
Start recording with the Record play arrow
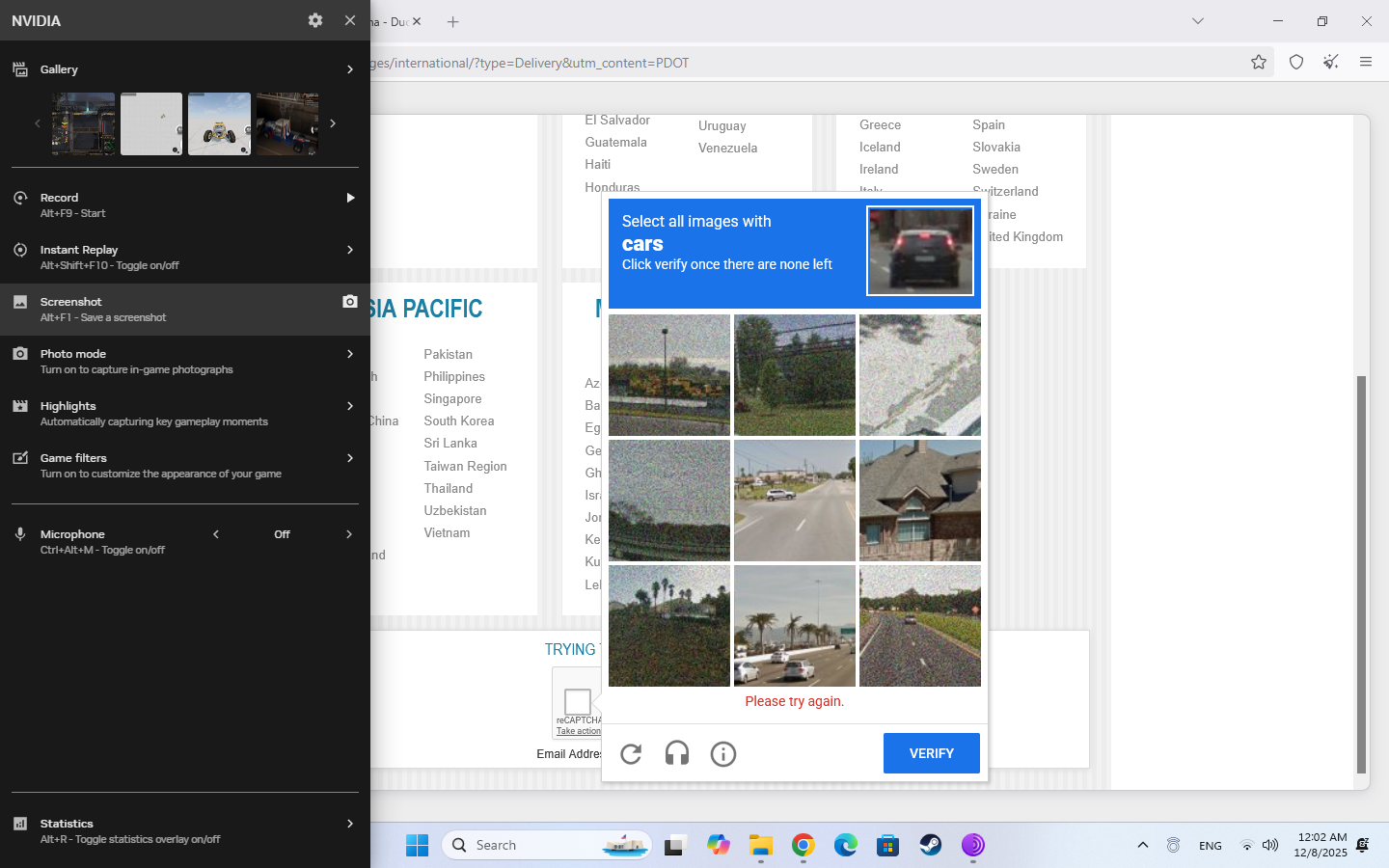click(x=350, y=198)
